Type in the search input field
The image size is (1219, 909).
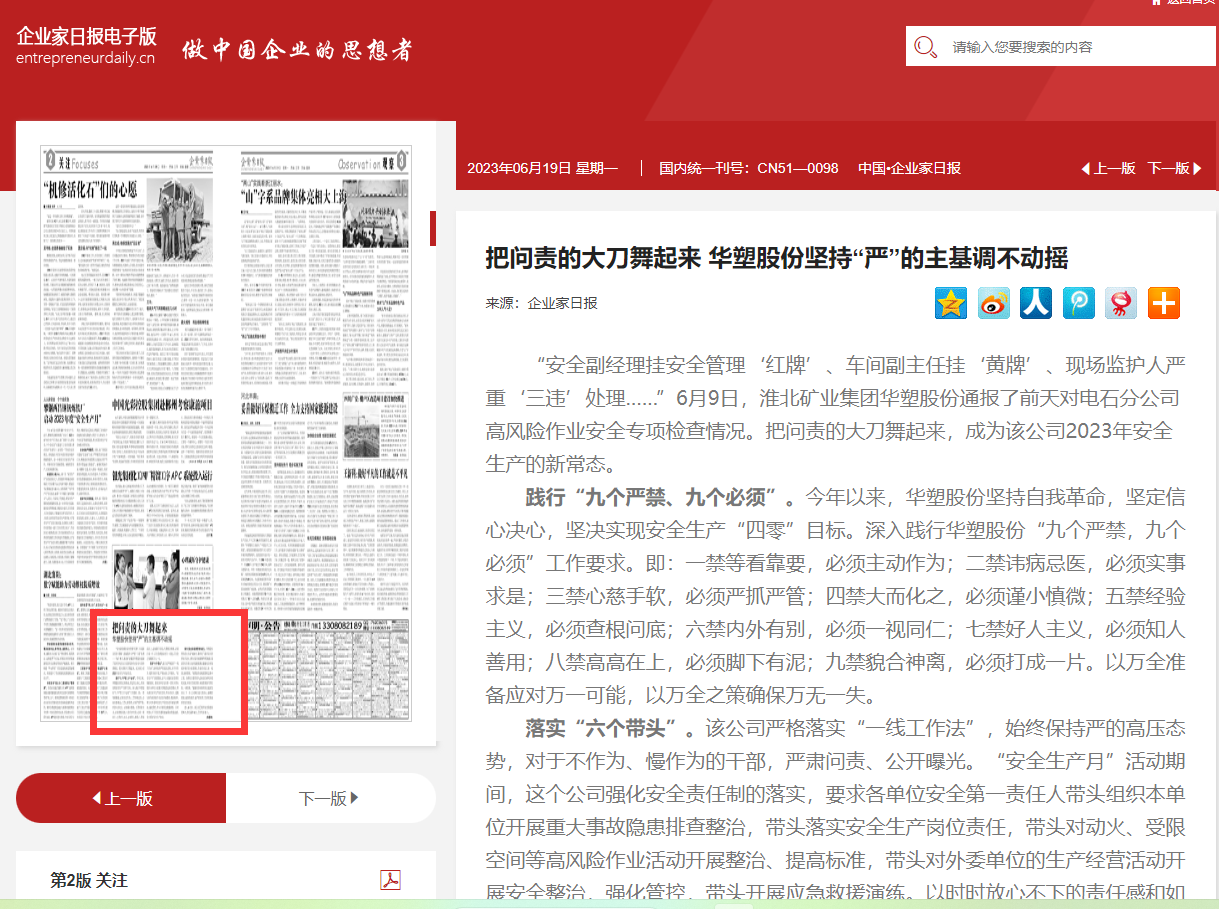[x=1070, y=47]
